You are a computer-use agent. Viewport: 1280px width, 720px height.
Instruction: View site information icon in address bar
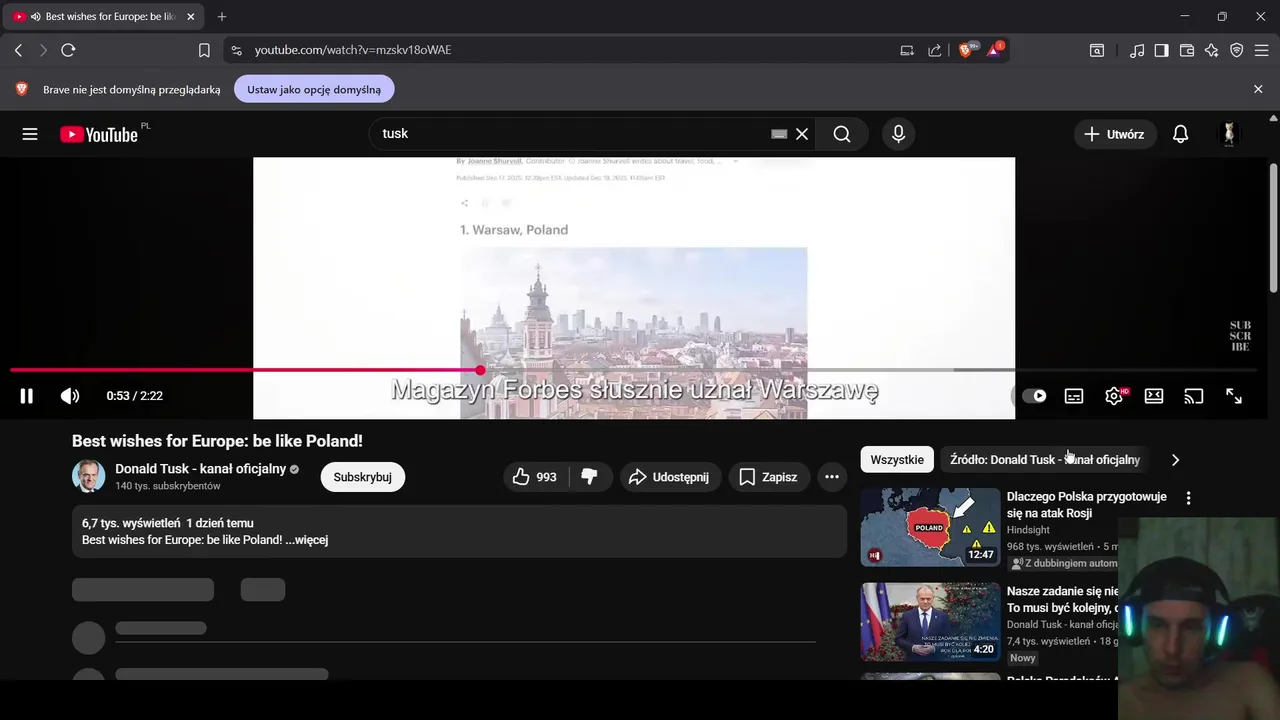click(235, 50)
